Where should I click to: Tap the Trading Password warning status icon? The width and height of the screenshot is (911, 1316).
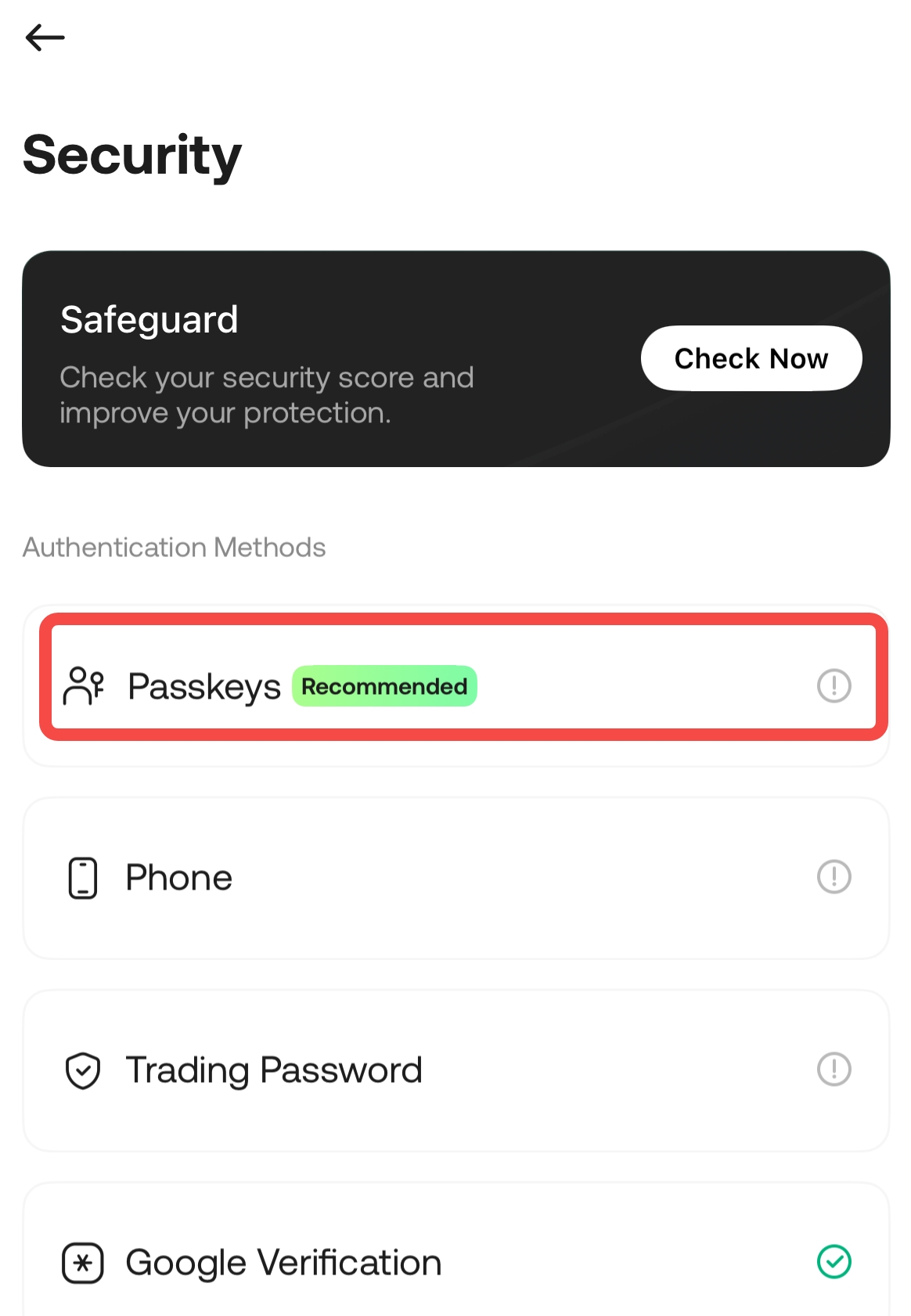point(834,1070)
